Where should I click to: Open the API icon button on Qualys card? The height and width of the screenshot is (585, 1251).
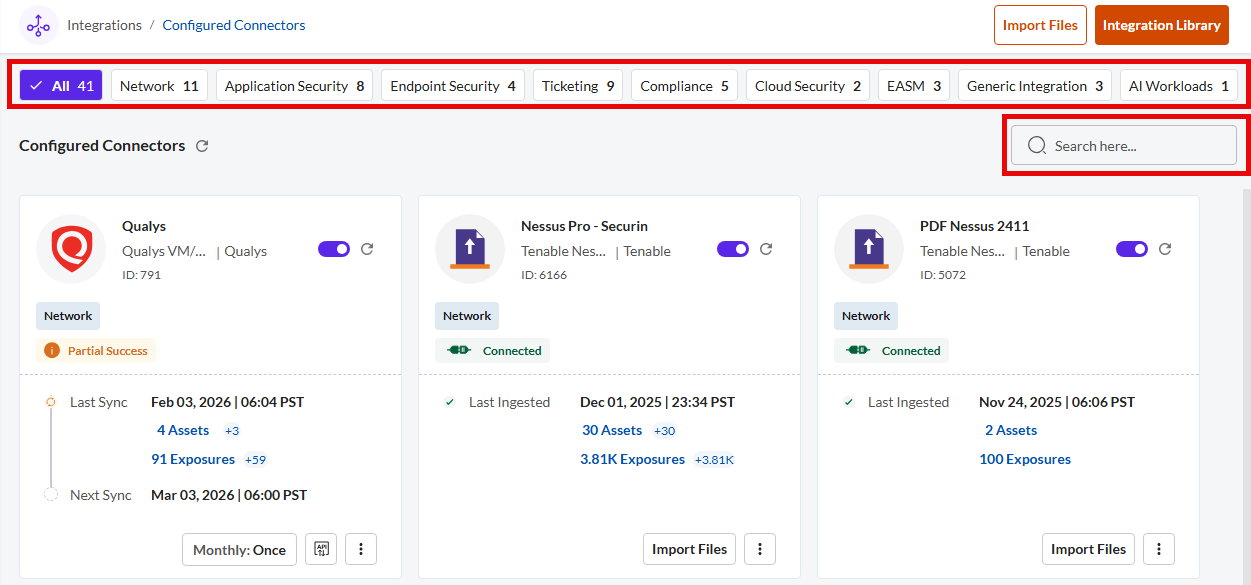321,549
